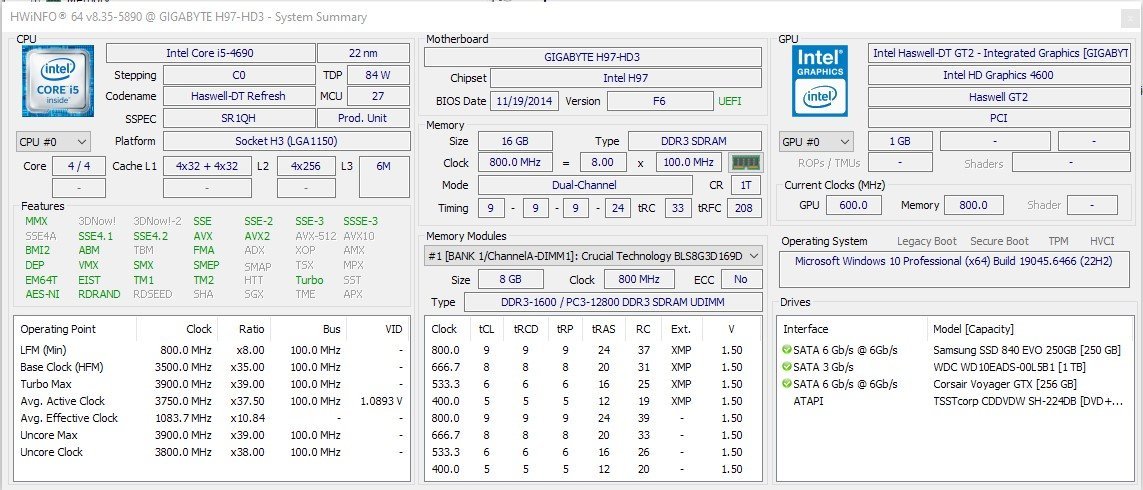Click the Operating Point column header

pyautogui.click(x=58, y=329)
